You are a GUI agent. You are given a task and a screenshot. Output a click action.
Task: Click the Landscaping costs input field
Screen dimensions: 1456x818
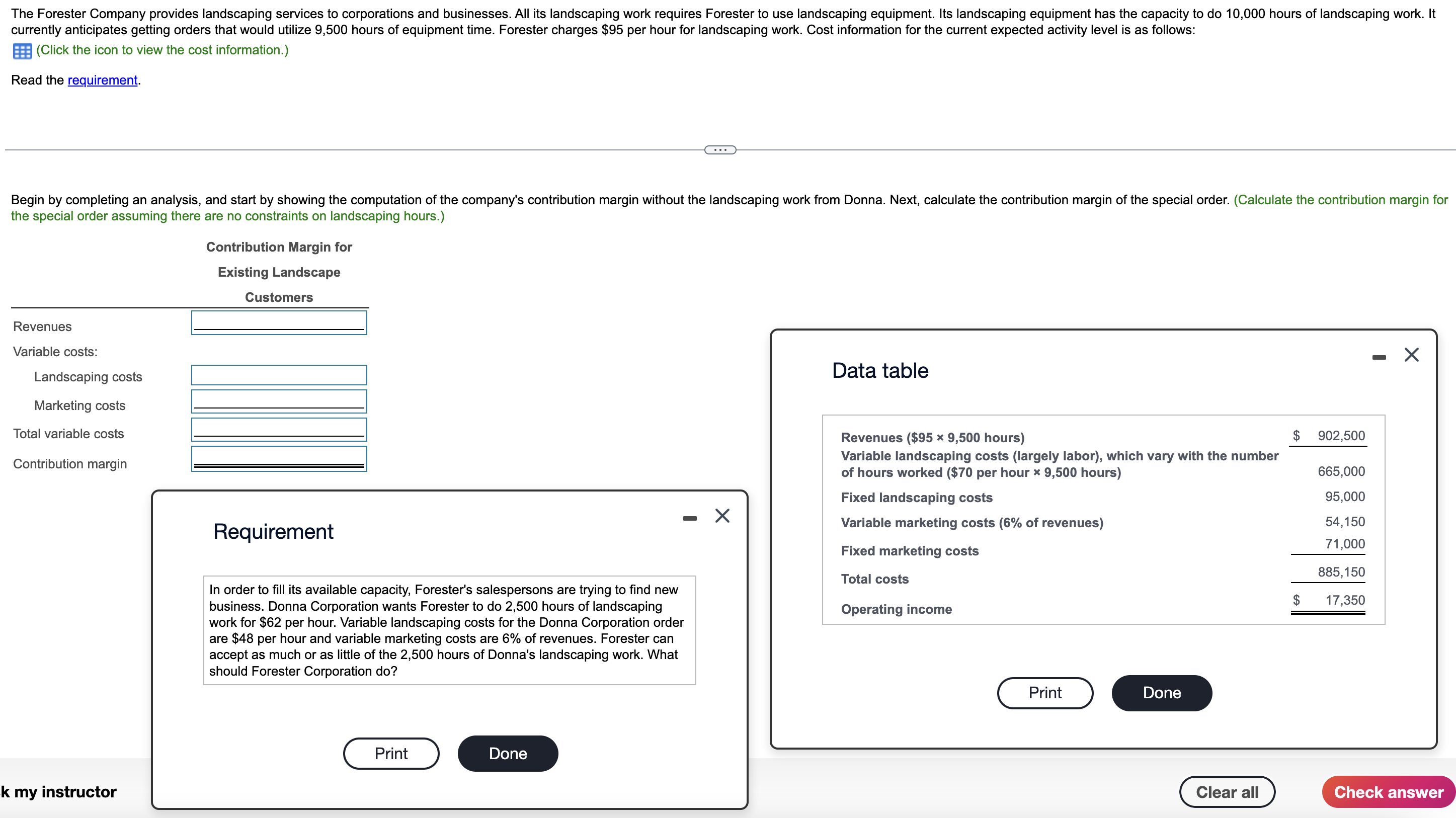279,375
